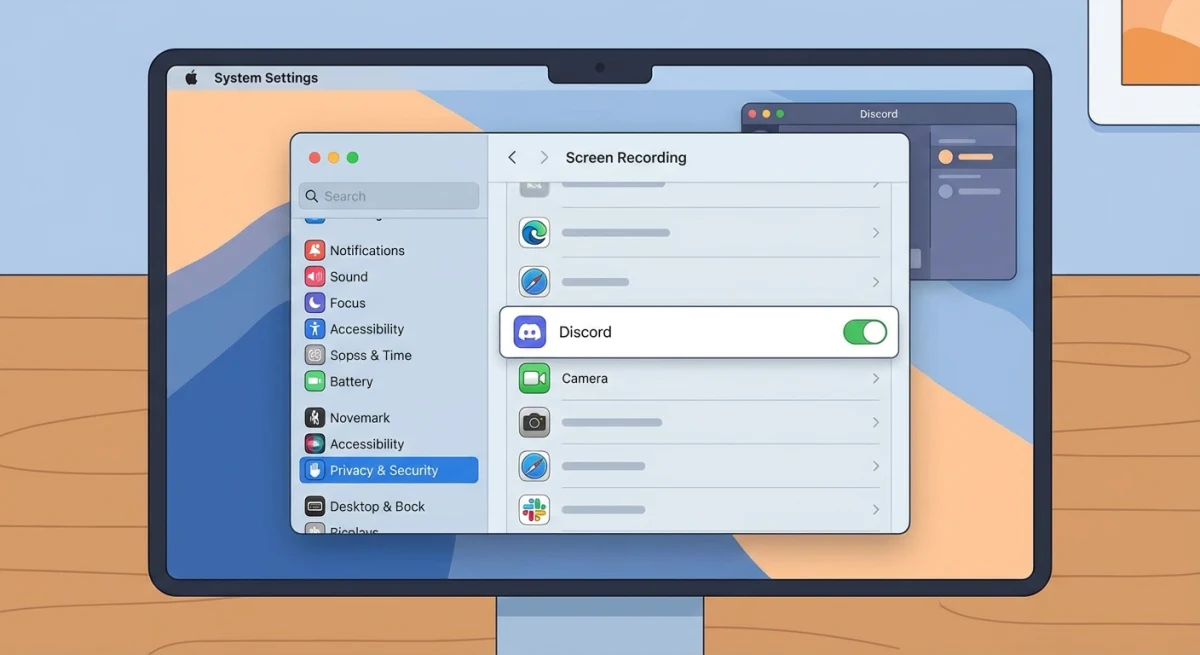
Task: Click the Desktop & Bock icon
Action: (315, 506)
